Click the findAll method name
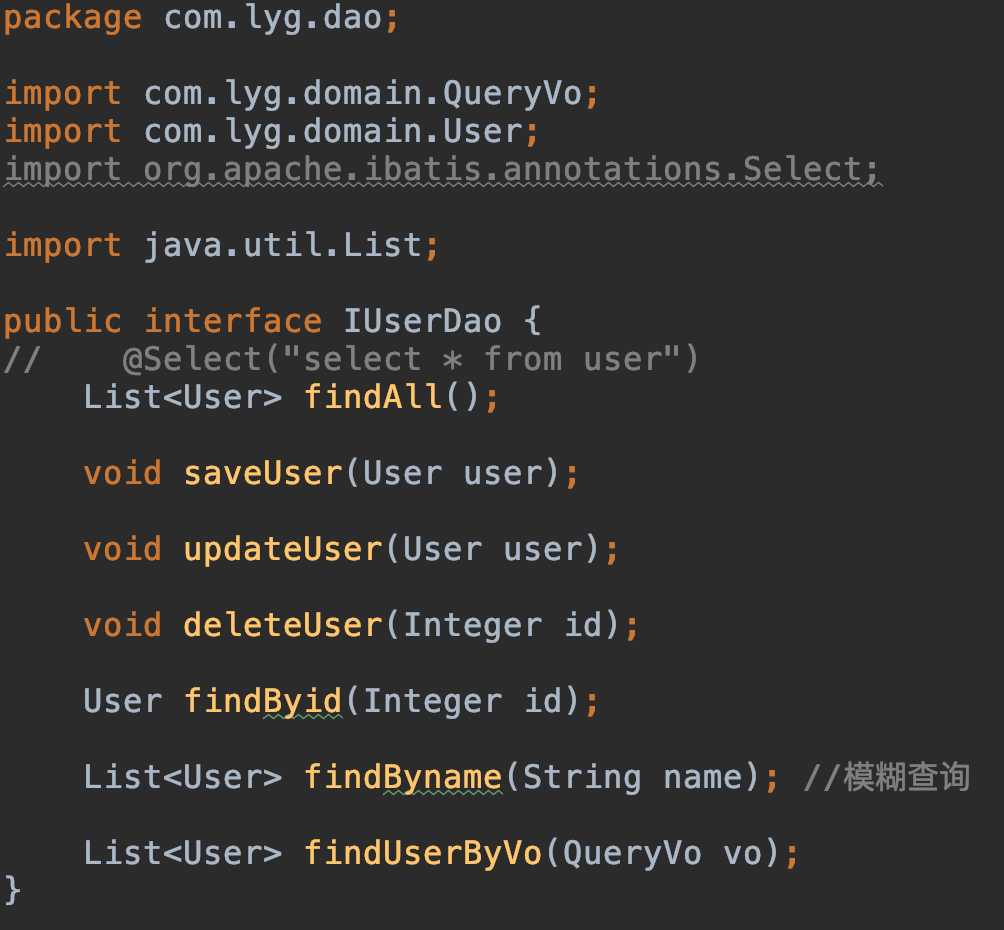 pos(371,397)
